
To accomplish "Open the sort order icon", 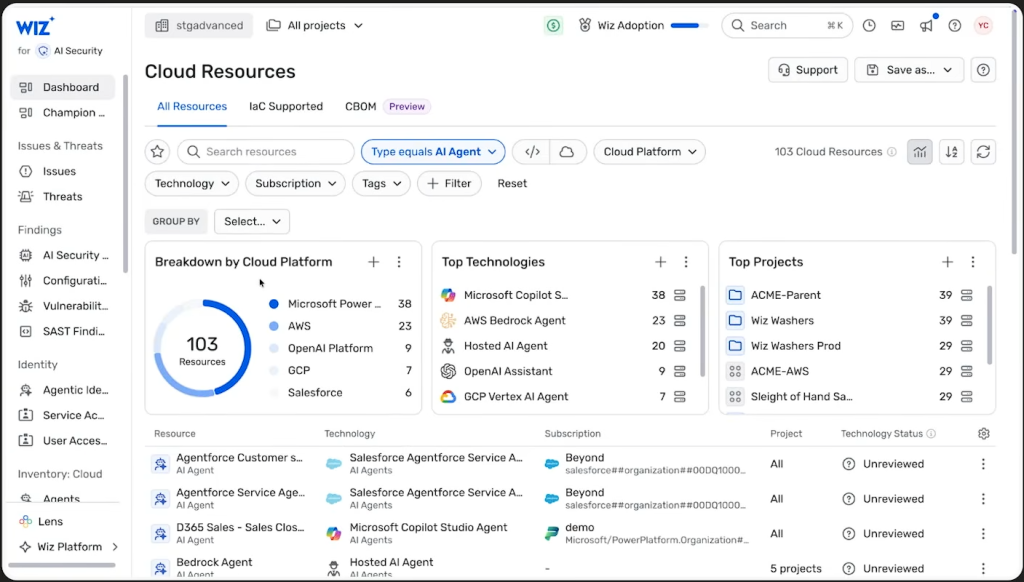I will 952,152.
